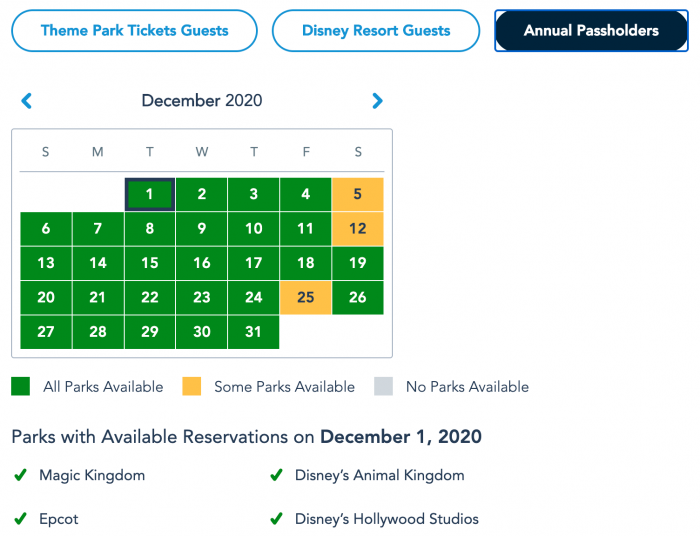The height and width of the screenshot is (536, 700).
Task: Go to previous month using left chevron
Action: (x=27, y=100)
